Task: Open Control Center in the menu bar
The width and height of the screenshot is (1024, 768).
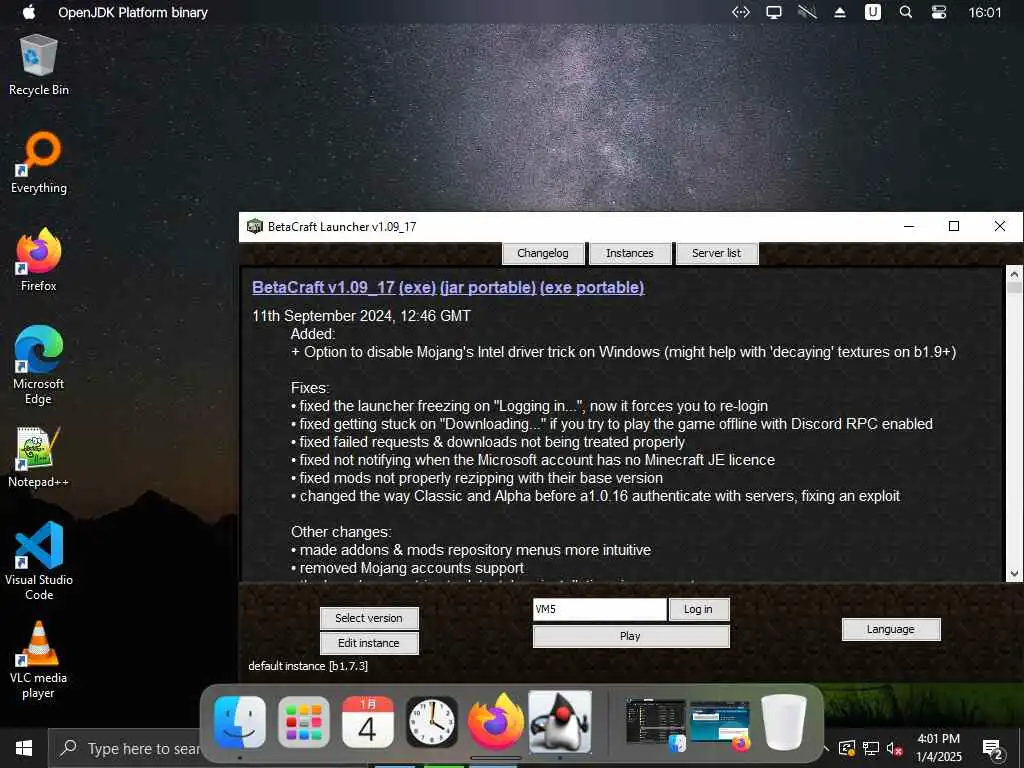Action: [938, 12]
